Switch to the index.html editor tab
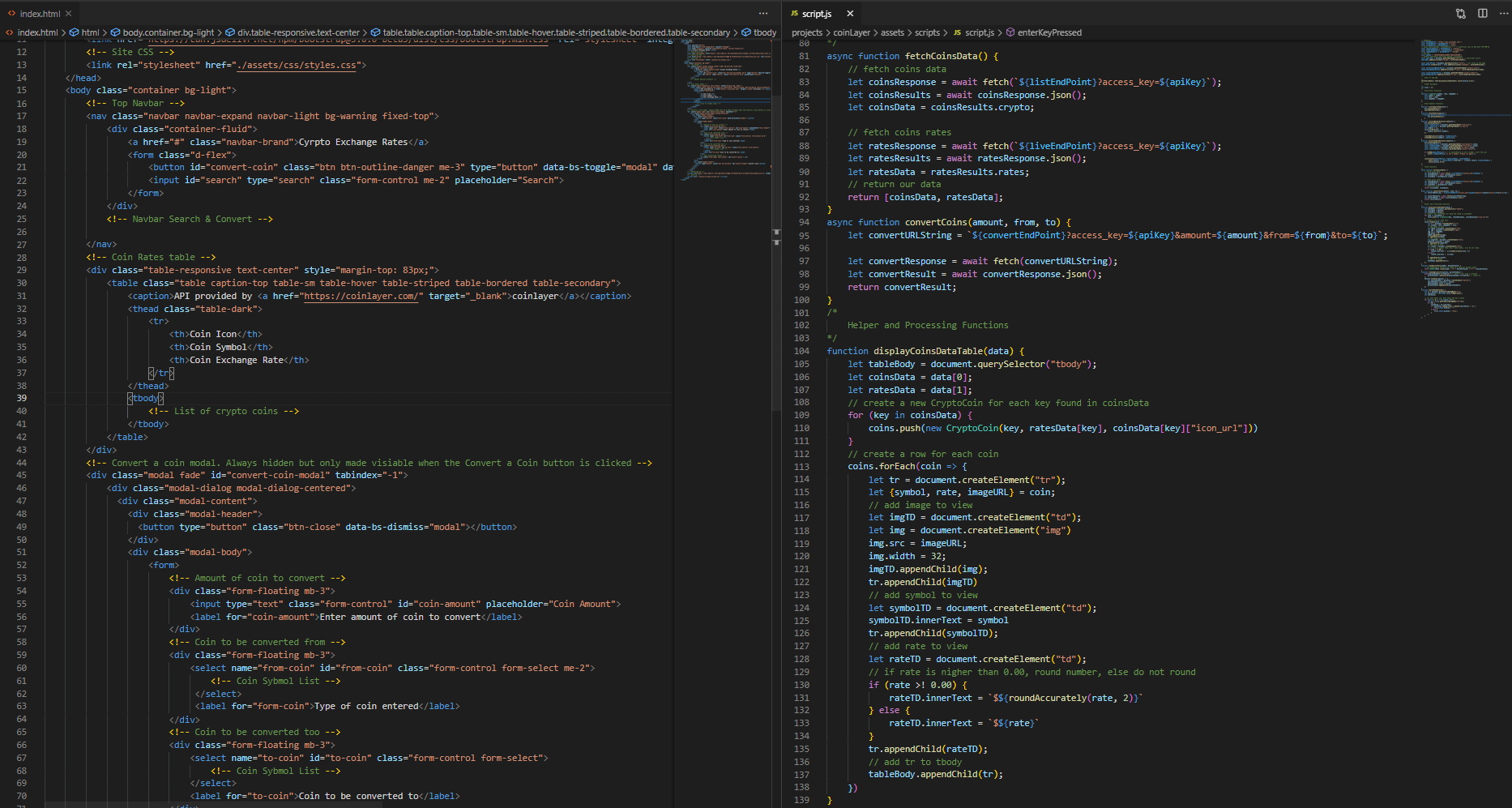Image resolution: width=1512 pixels, height=808 pixels. tap(39, 14)
